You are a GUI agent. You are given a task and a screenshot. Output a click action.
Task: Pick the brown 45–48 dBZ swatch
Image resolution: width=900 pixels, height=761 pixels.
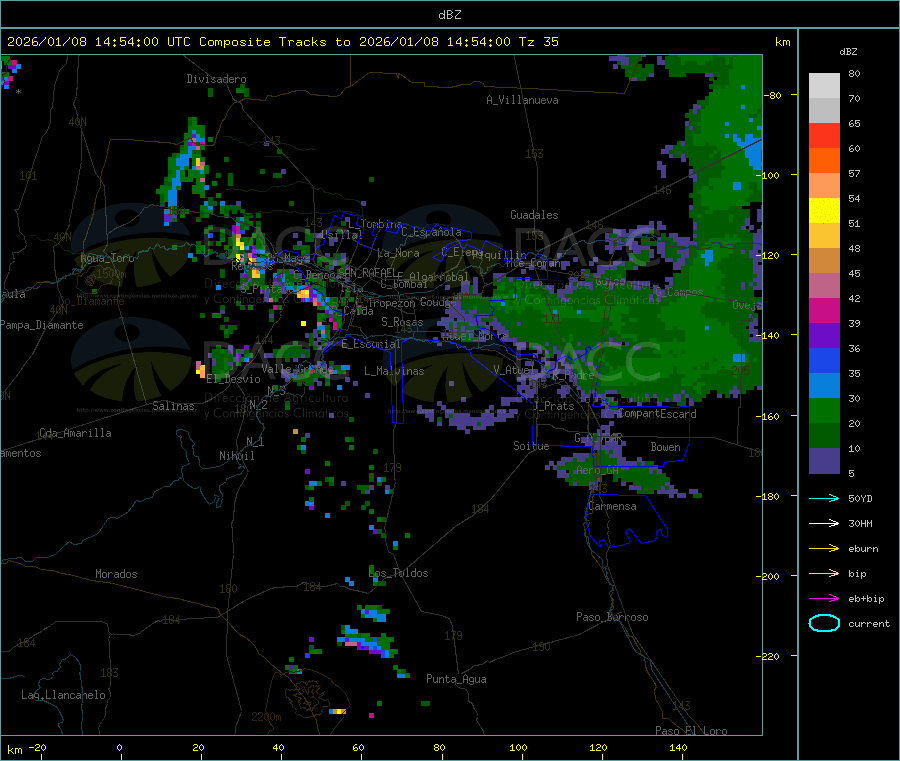click(x=824, y=261)
